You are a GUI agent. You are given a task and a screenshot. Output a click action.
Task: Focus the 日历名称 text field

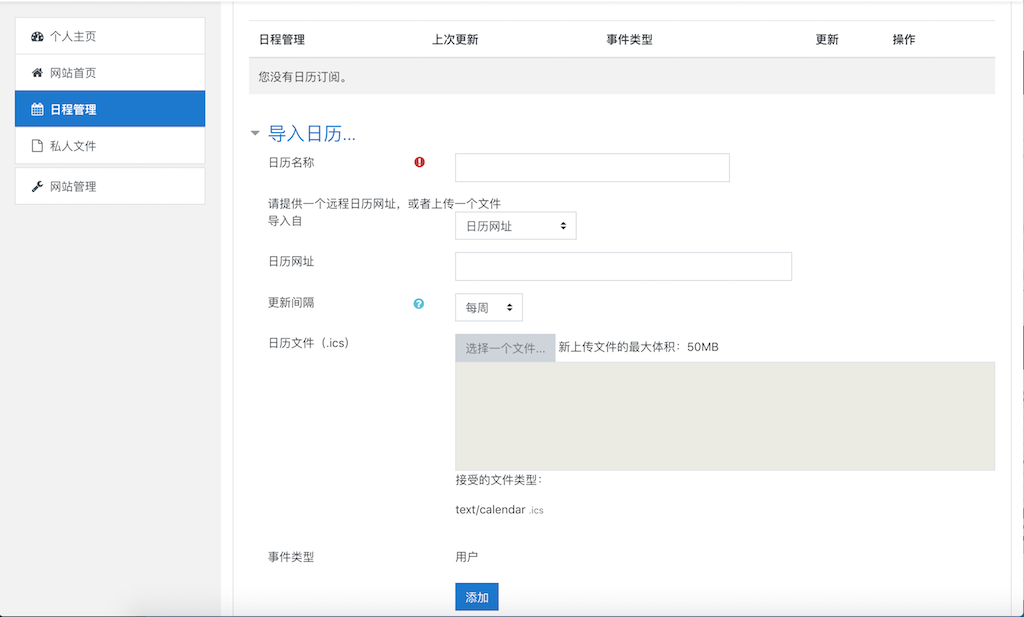(592, 168)
